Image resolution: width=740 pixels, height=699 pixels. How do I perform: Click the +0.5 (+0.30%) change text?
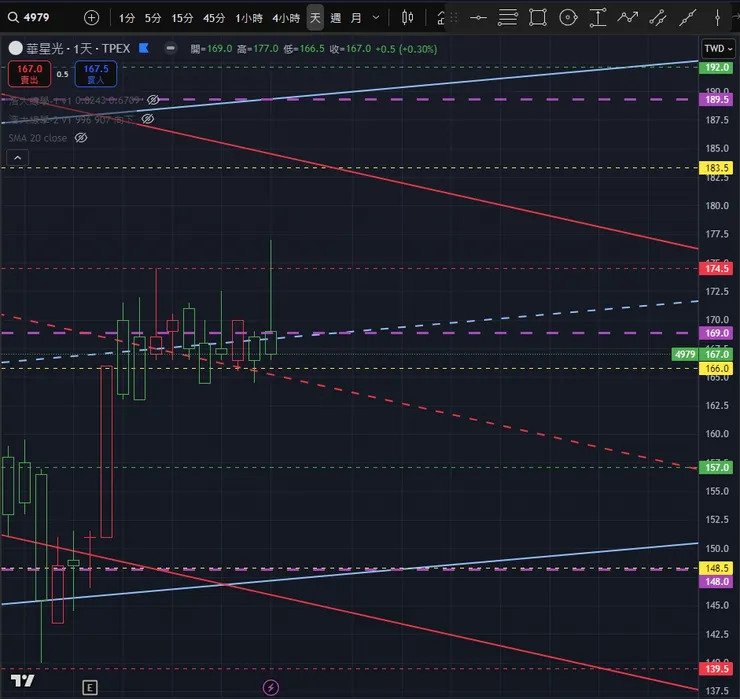[x=406, y=49]
